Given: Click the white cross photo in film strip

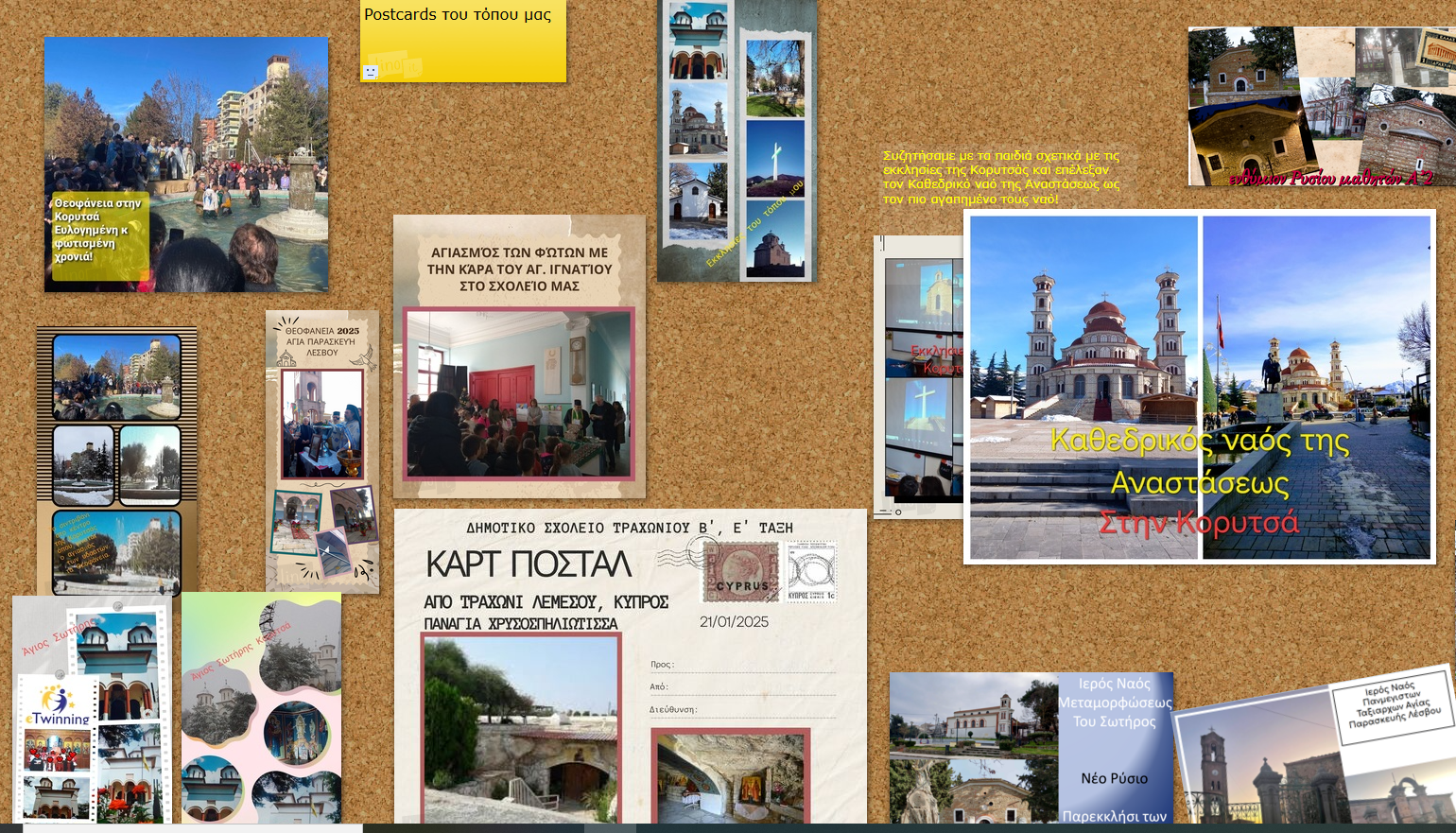Looking at the screenshot, I should [774, 157].
